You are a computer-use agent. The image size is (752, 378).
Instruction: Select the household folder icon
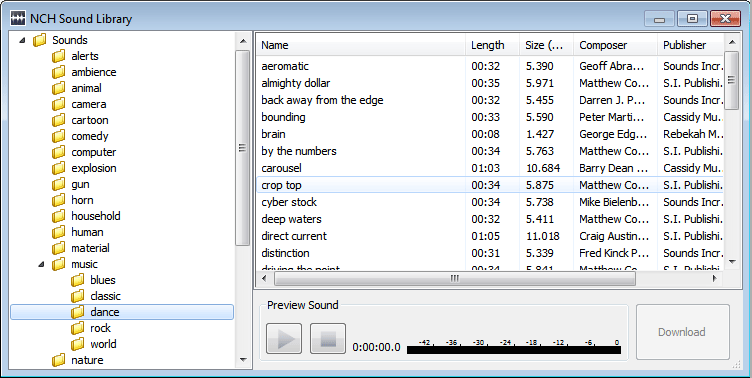pyautogui.click(x=59, y=216)
